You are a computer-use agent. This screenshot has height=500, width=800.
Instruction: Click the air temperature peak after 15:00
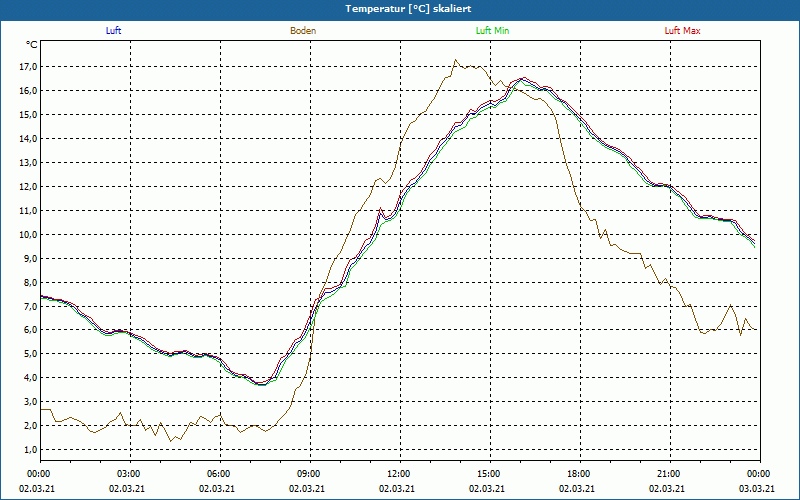pos(522,79)
